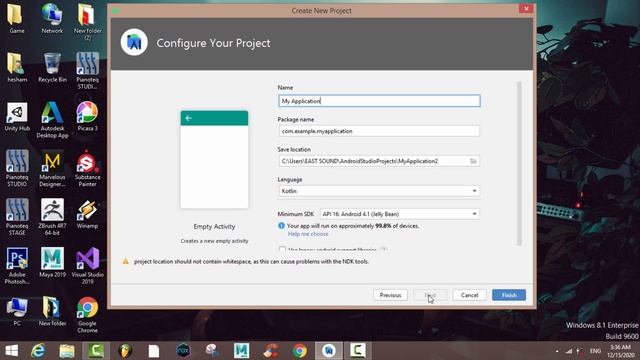Open File Explorer from the taskbar
Image resolution: width=640 pixels, height=360 pixels.
(67, 351)
